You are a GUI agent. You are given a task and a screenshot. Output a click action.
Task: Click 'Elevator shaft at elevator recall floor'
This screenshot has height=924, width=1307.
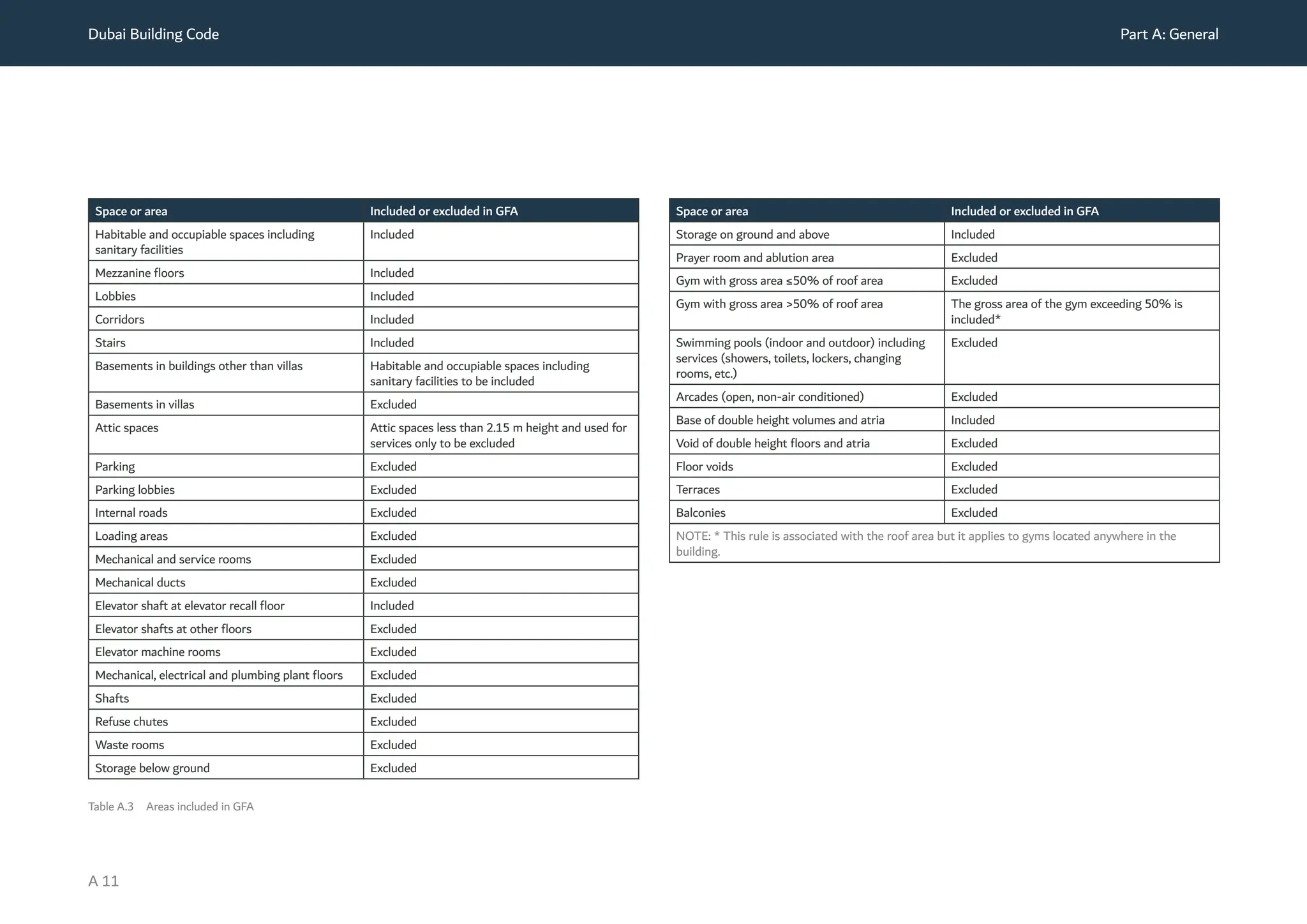point(190,606)
